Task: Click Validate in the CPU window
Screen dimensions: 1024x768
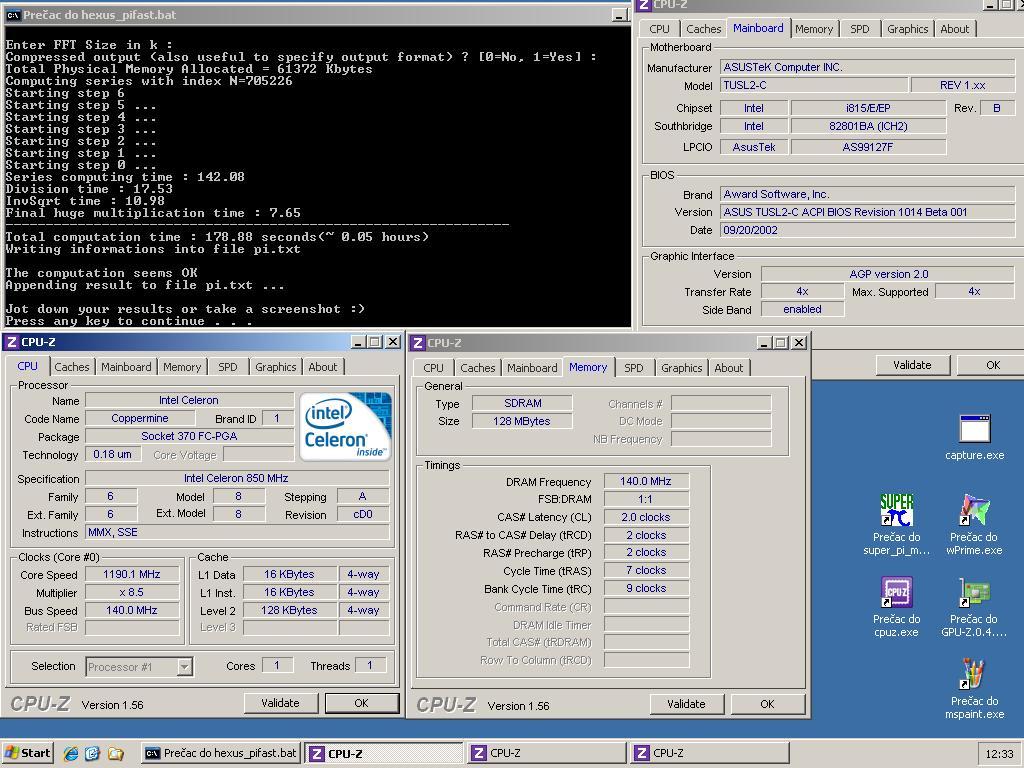Action: (280, 703)
